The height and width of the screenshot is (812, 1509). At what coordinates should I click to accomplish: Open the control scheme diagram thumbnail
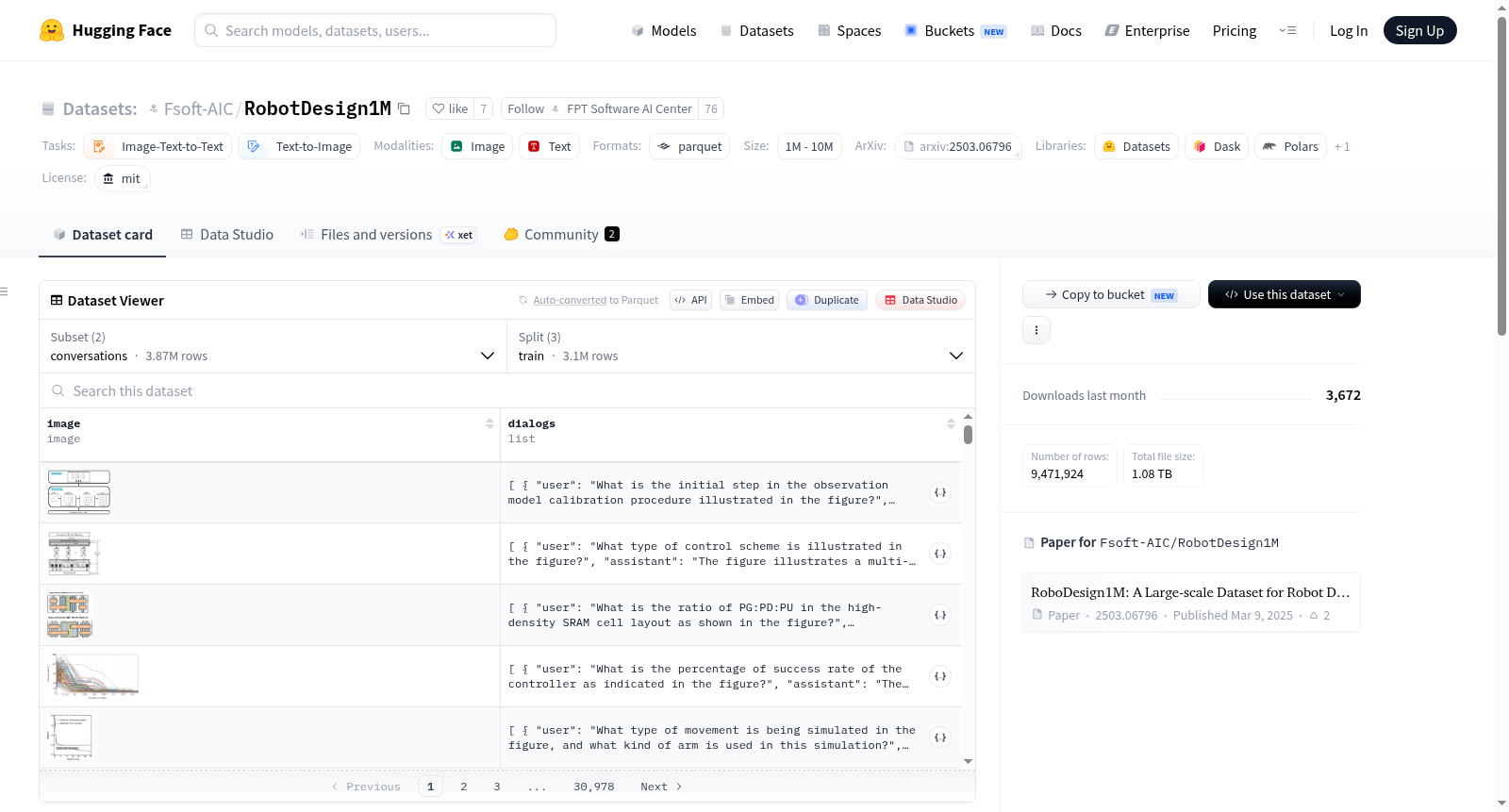click(74, 554)
